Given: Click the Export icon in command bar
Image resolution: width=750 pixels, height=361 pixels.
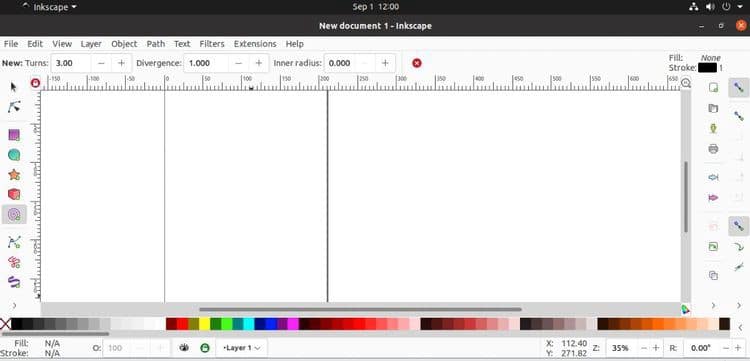Looking at the screenshot, I should (x=713, y=197).
